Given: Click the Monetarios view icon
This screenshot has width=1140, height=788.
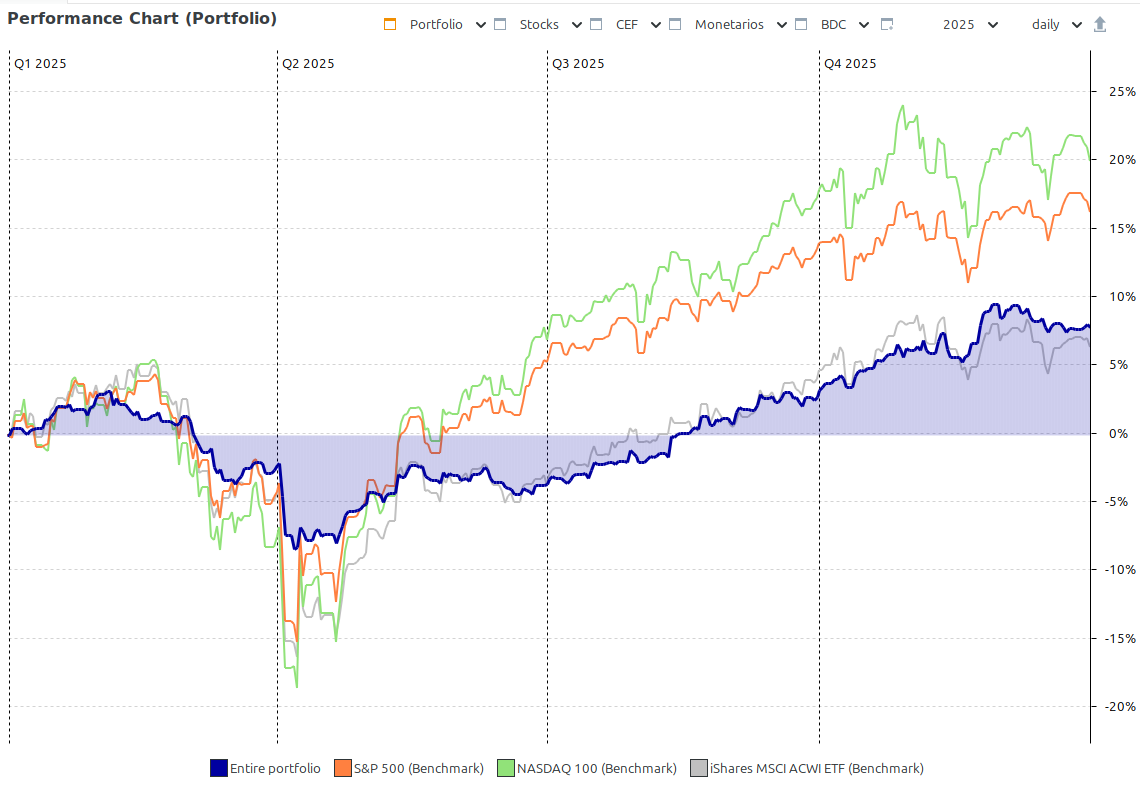Looking at the screenshot, I should [x=675, y=25].
